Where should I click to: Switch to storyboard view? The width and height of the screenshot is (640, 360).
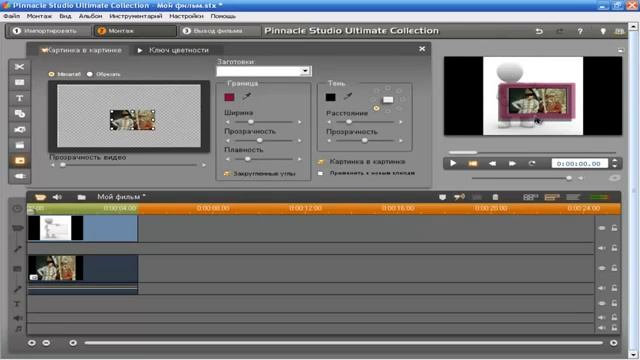click(530, 197)
